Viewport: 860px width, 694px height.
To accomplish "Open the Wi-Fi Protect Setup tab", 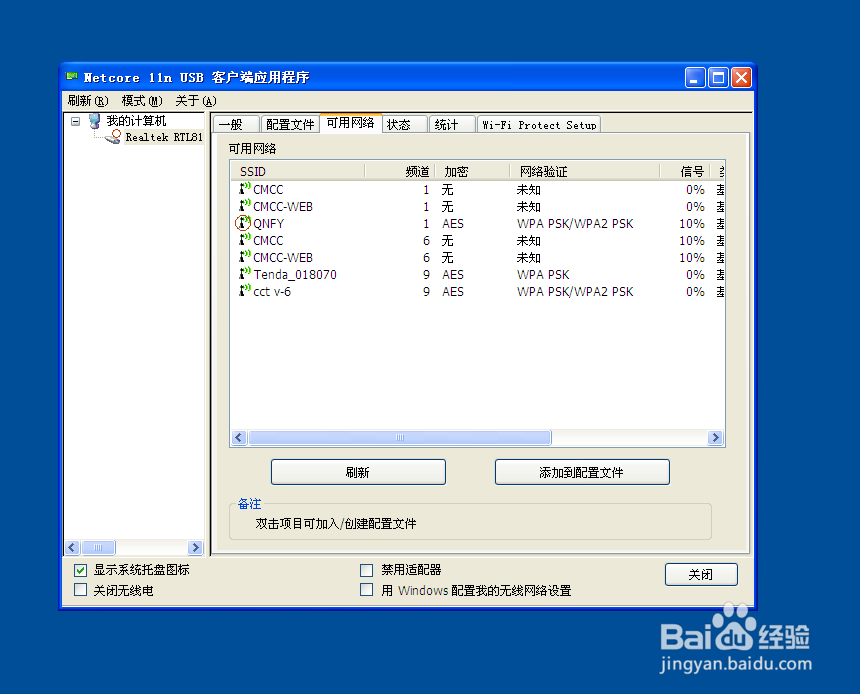I will tap(539, 125).
